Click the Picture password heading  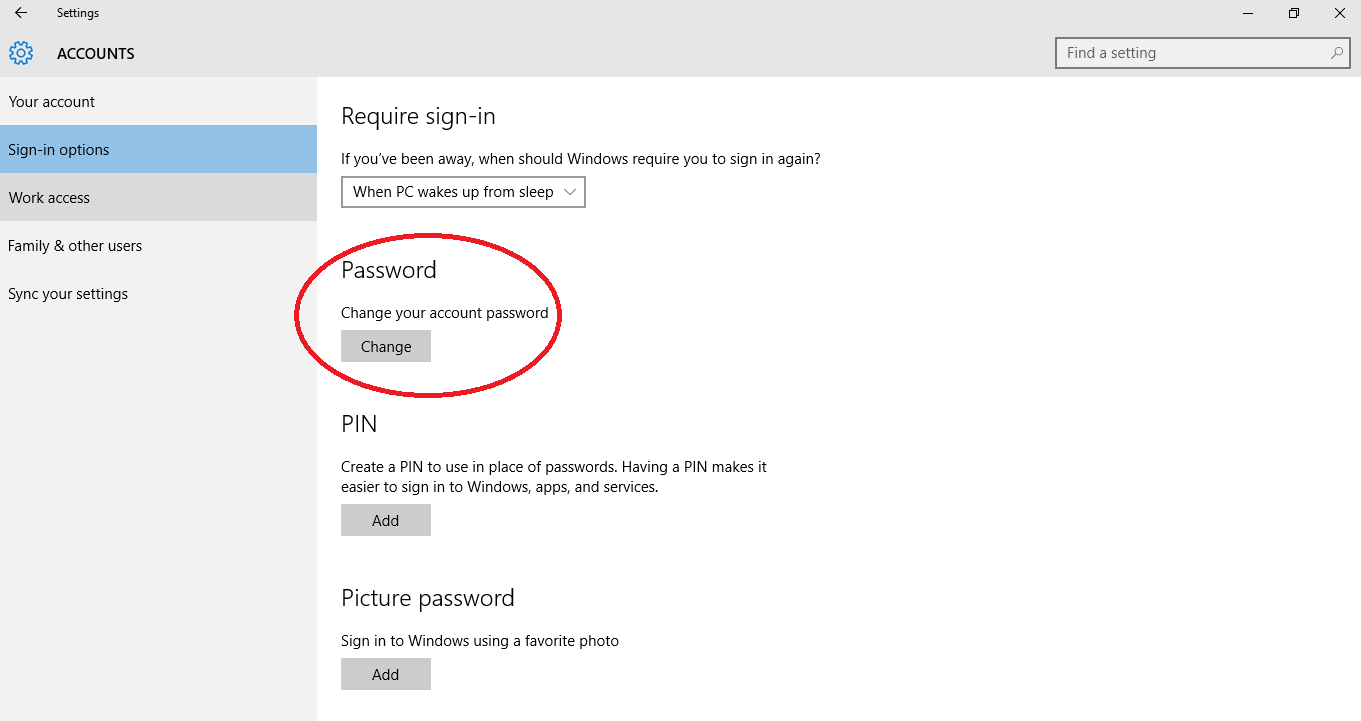point(428,597)
